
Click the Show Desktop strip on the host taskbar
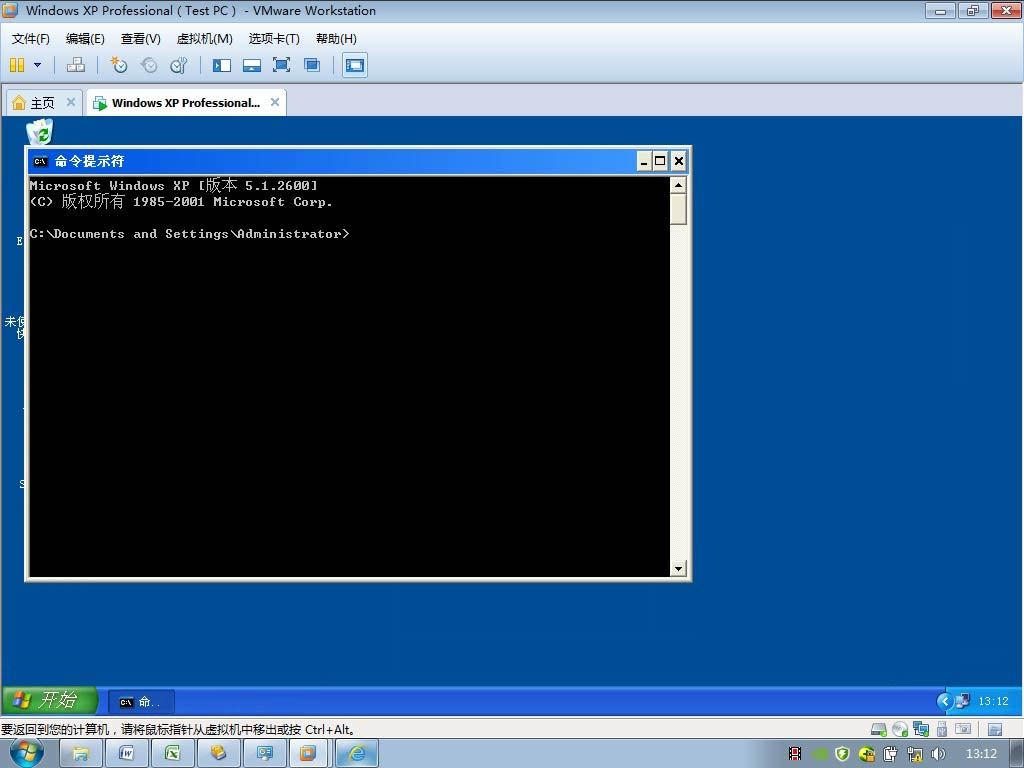coord(1018,754)
